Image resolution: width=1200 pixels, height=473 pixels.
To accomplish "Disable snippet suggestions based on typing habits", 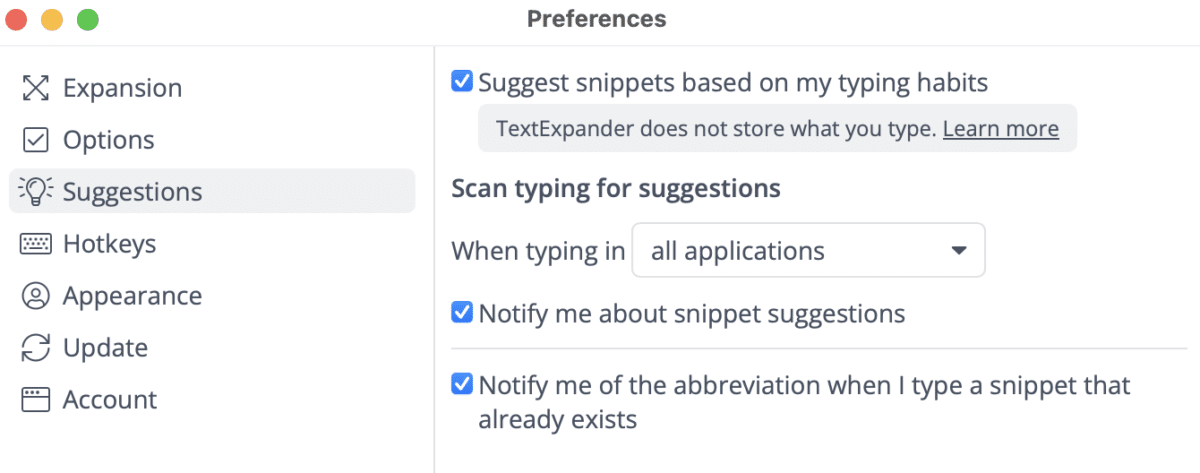I will 462,82.
